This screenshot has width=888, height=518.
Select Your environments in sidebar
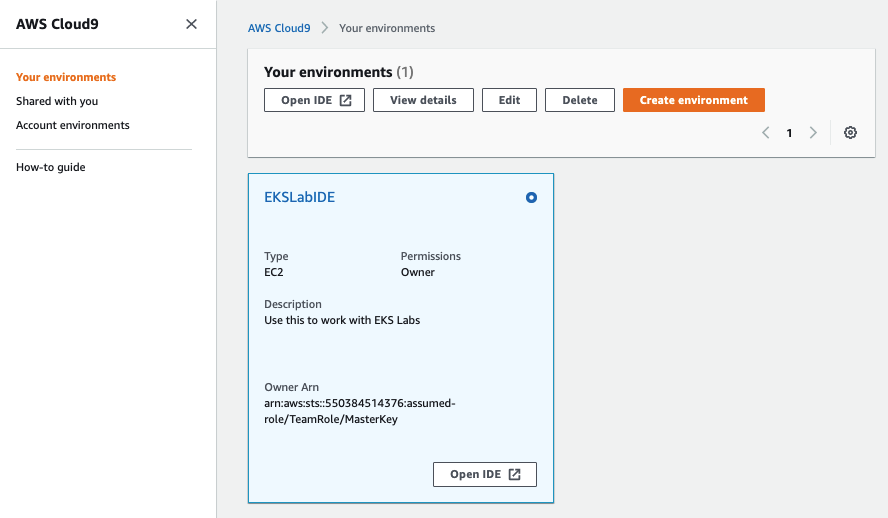tap(66, 77)
